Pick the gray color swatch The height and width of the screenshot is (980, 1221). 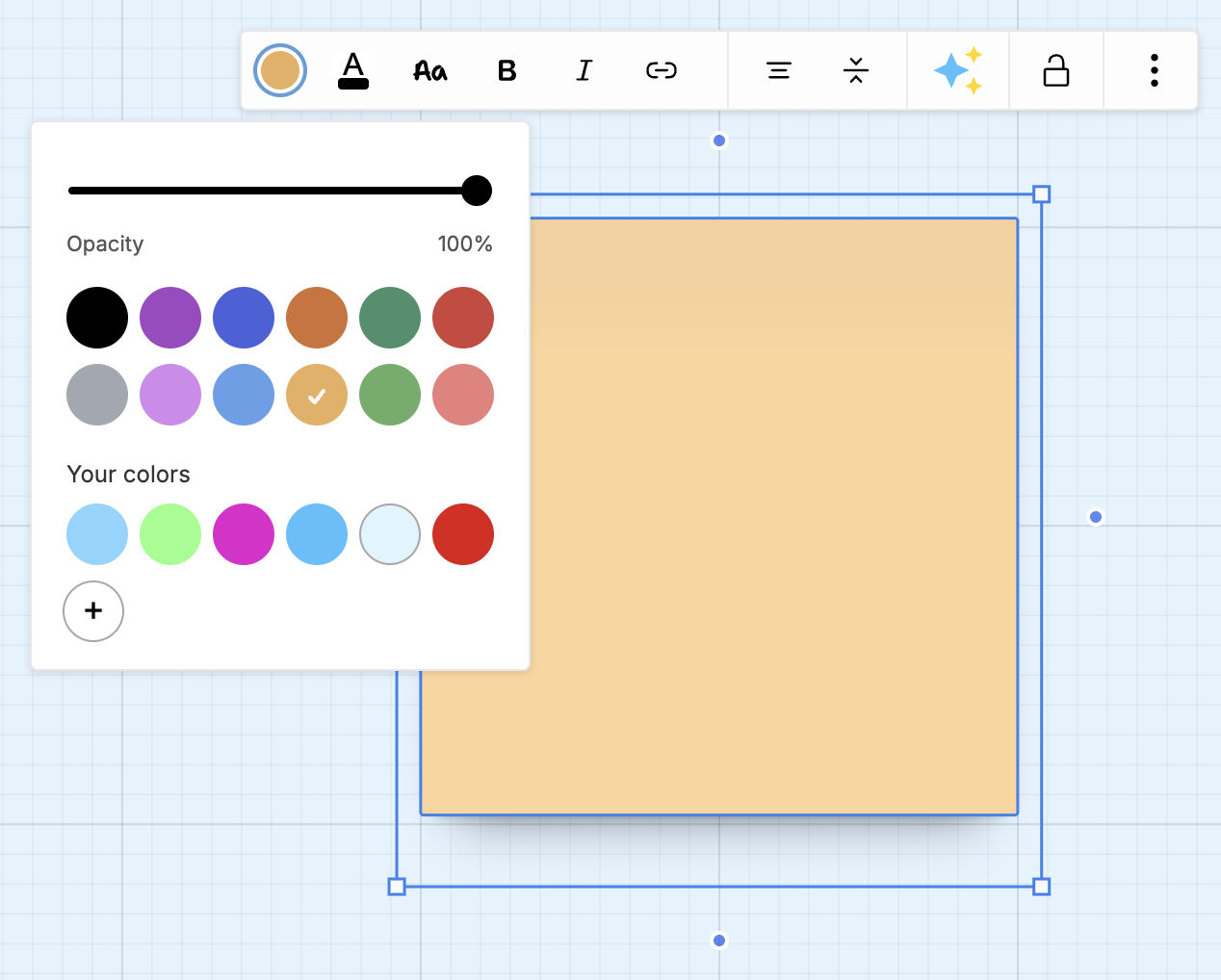[97, 395]
